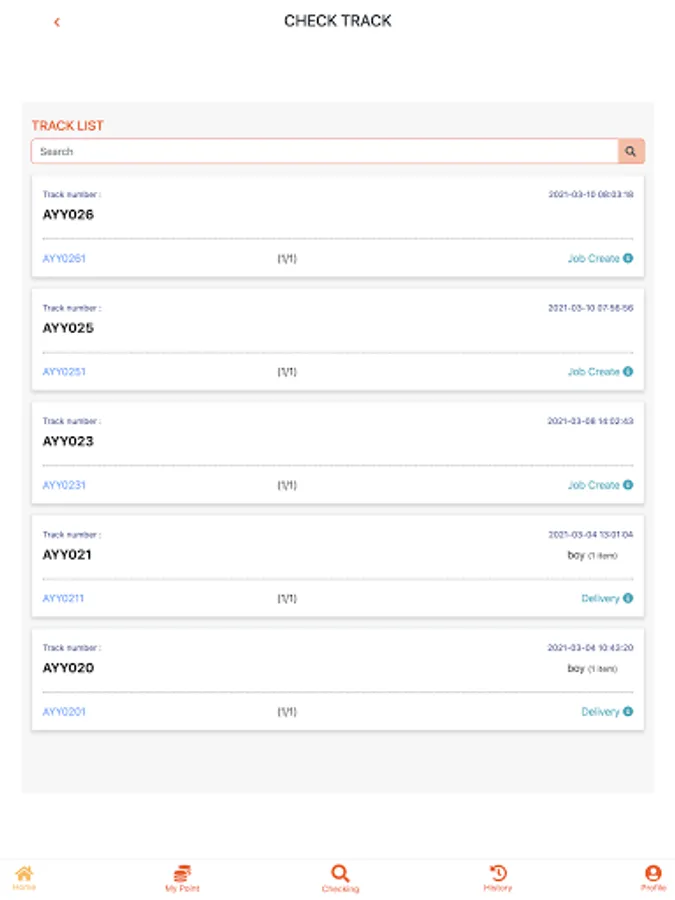
Task: Open the AYY0251 tracking link
Action: click(64, 372)
